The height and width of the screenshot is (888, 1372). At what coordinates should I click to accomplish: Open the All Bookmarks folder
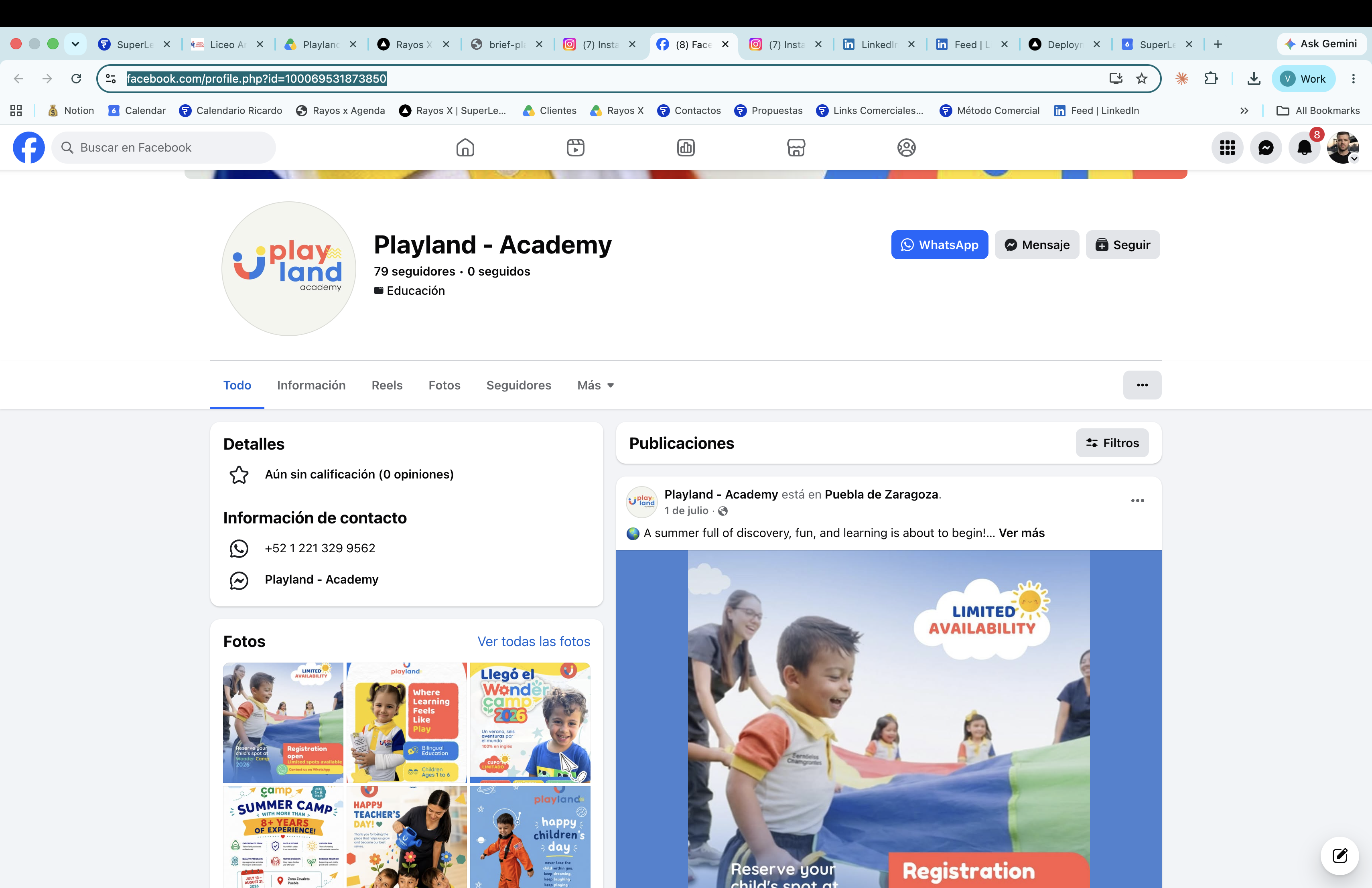coord(1318,111)
